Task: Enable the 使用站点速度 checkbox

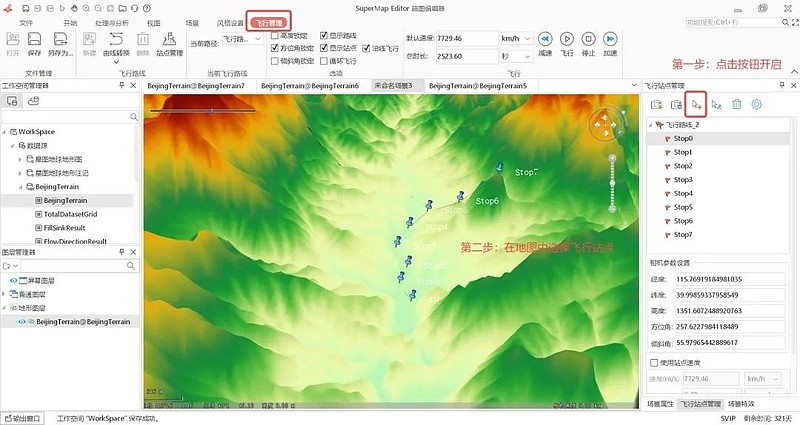Action: 654,362
